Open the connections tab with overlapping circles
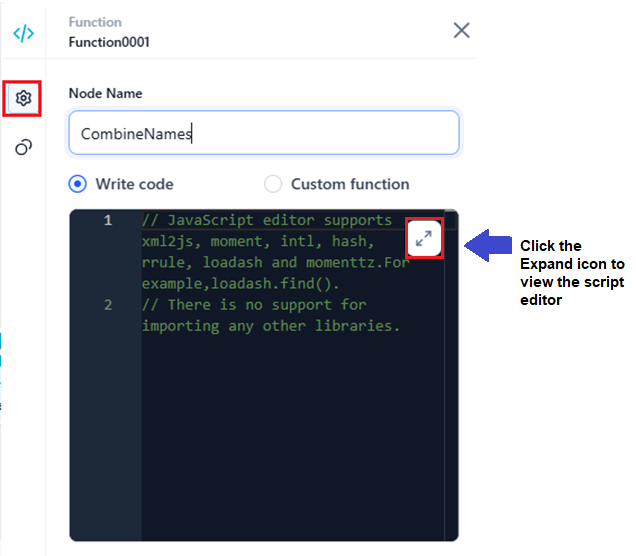This screenshot has width=636, height=556. click(23, 147)
